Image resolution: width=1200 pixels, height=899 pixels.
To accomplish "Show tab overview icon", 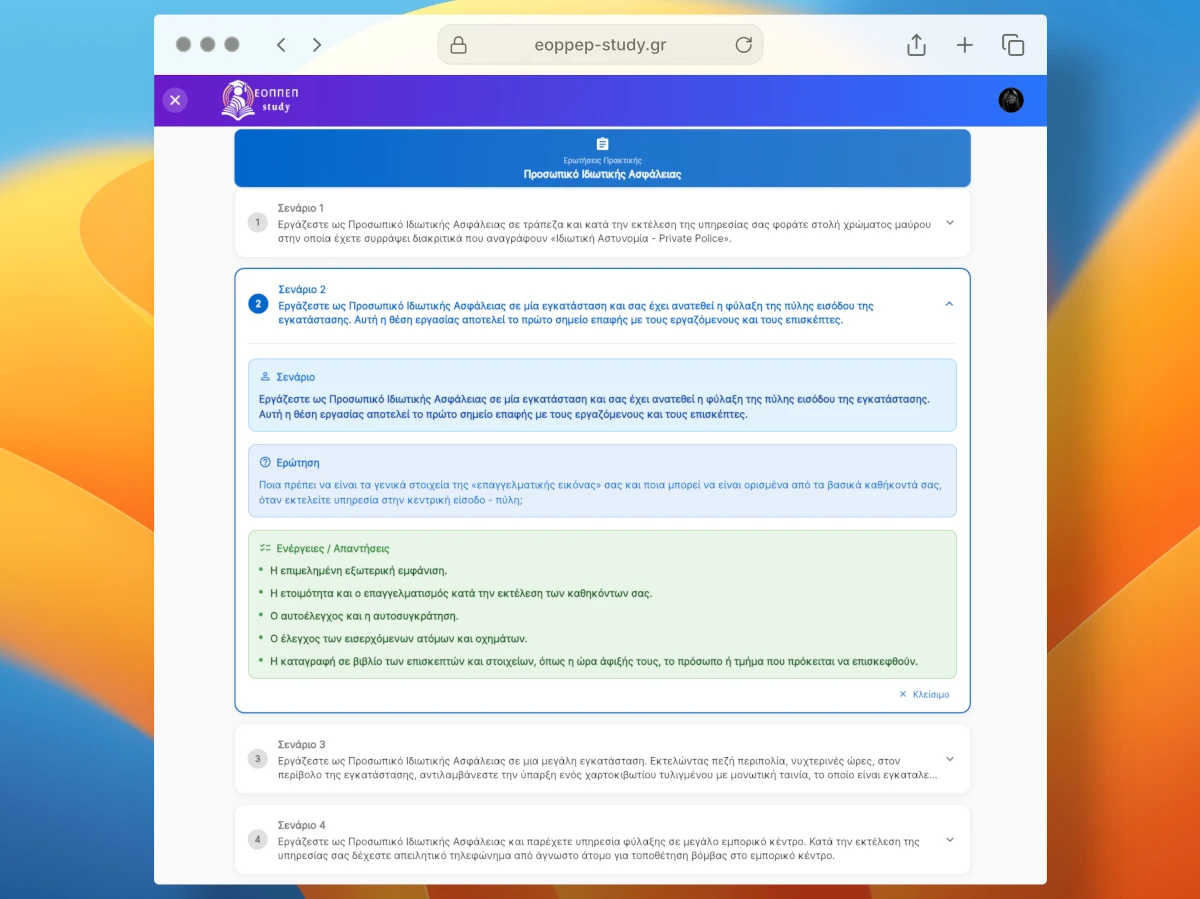I will (x=1013, y=45).
